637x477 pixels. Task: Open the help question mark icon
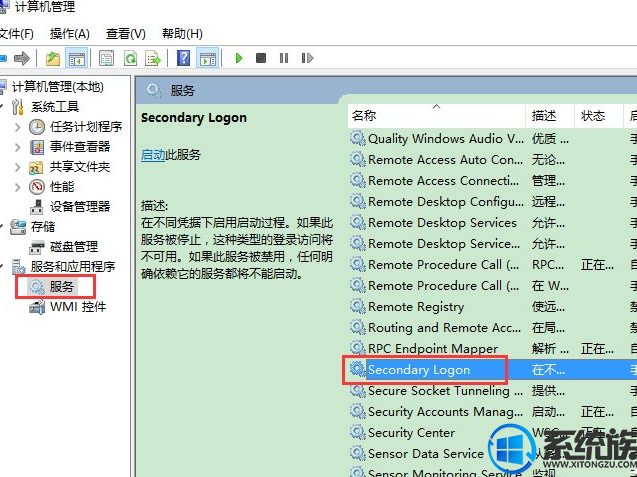coord(184,58)
